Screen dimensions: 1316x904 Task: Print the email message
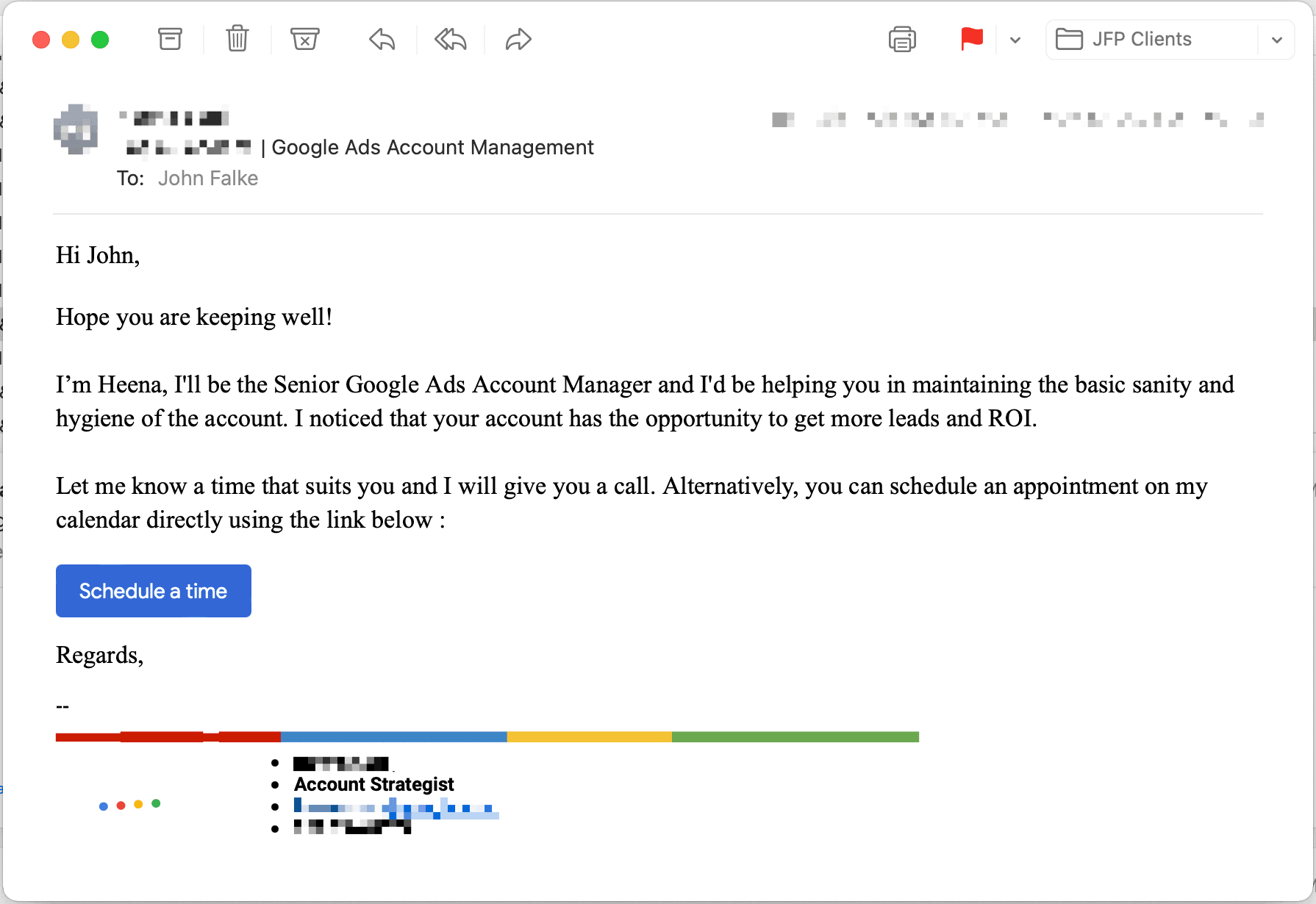point(902,39)
